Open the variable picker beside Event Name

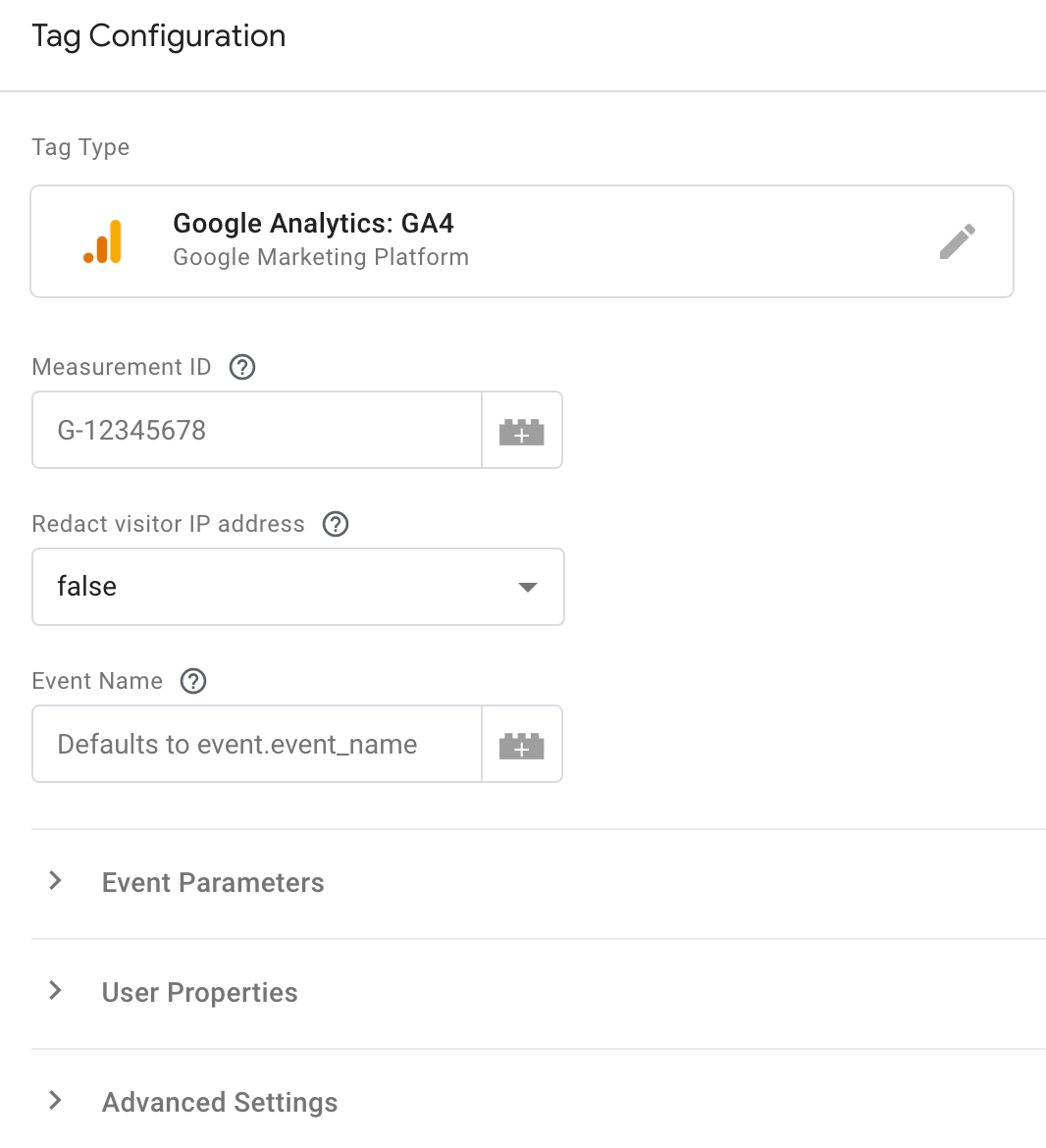click(521, 744)
